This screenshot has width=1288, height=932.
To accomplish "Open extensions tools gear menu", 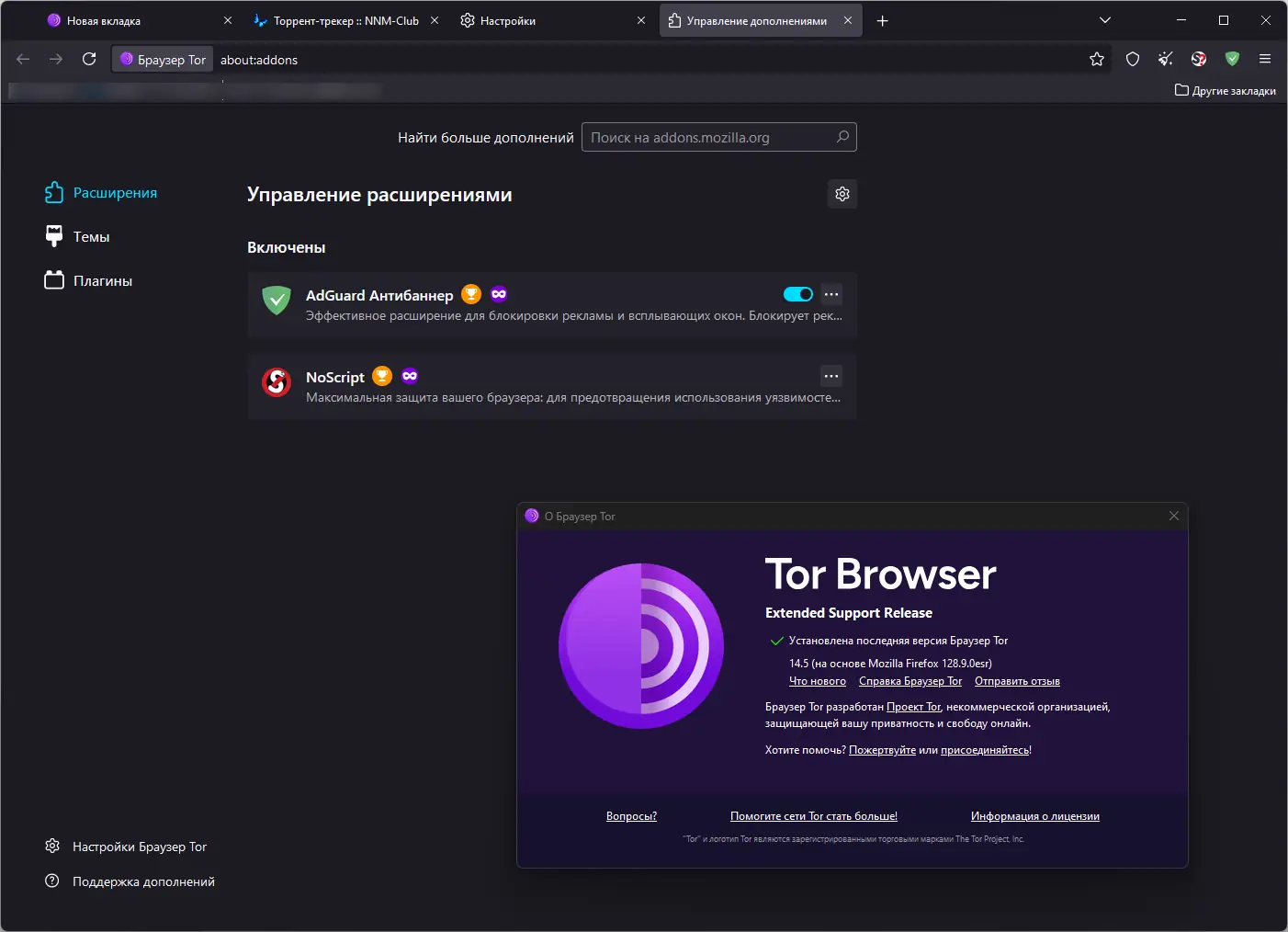I will tap(842, 194).
